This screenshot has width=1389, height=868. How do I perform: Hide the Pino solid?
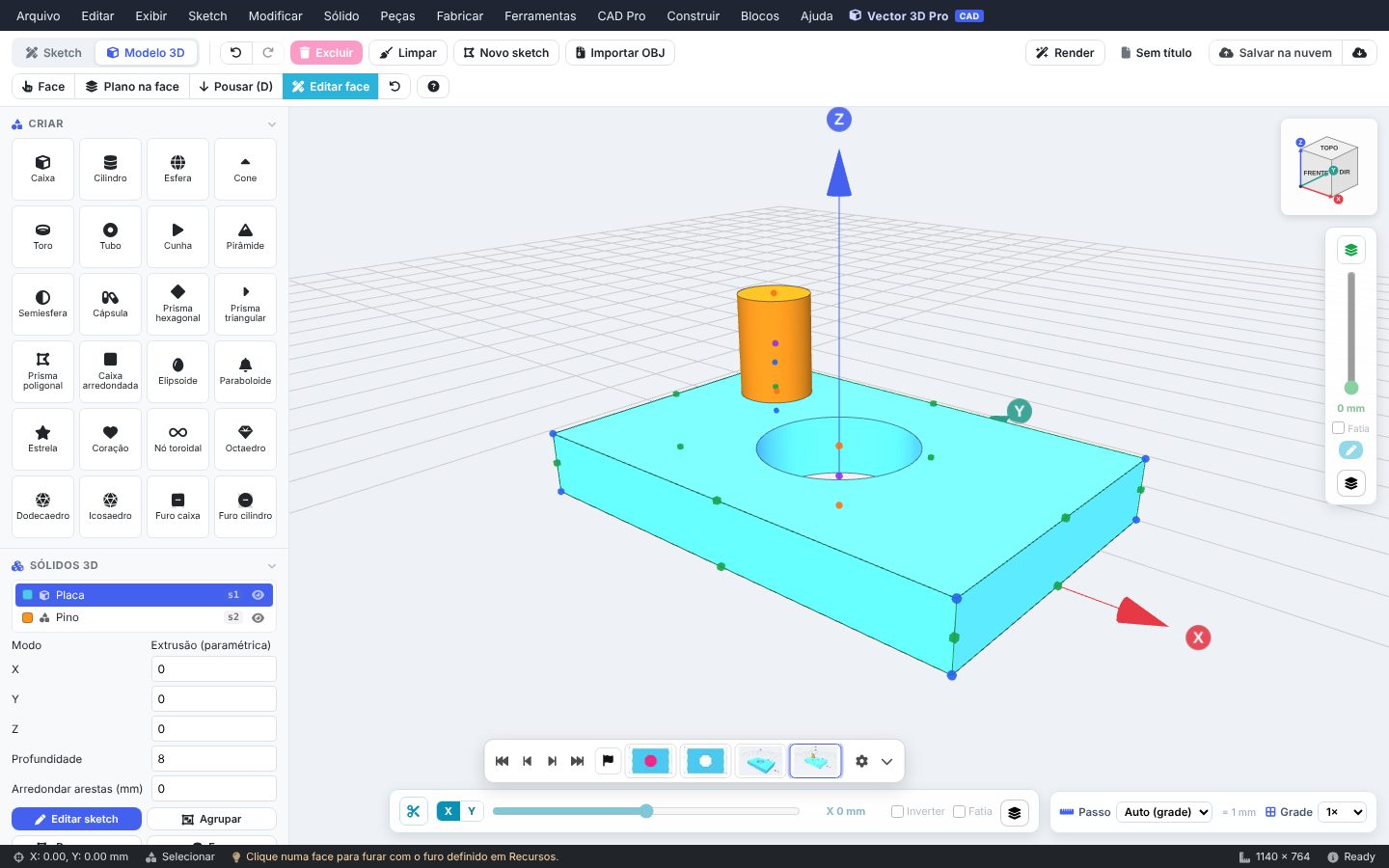coord(258,618)
